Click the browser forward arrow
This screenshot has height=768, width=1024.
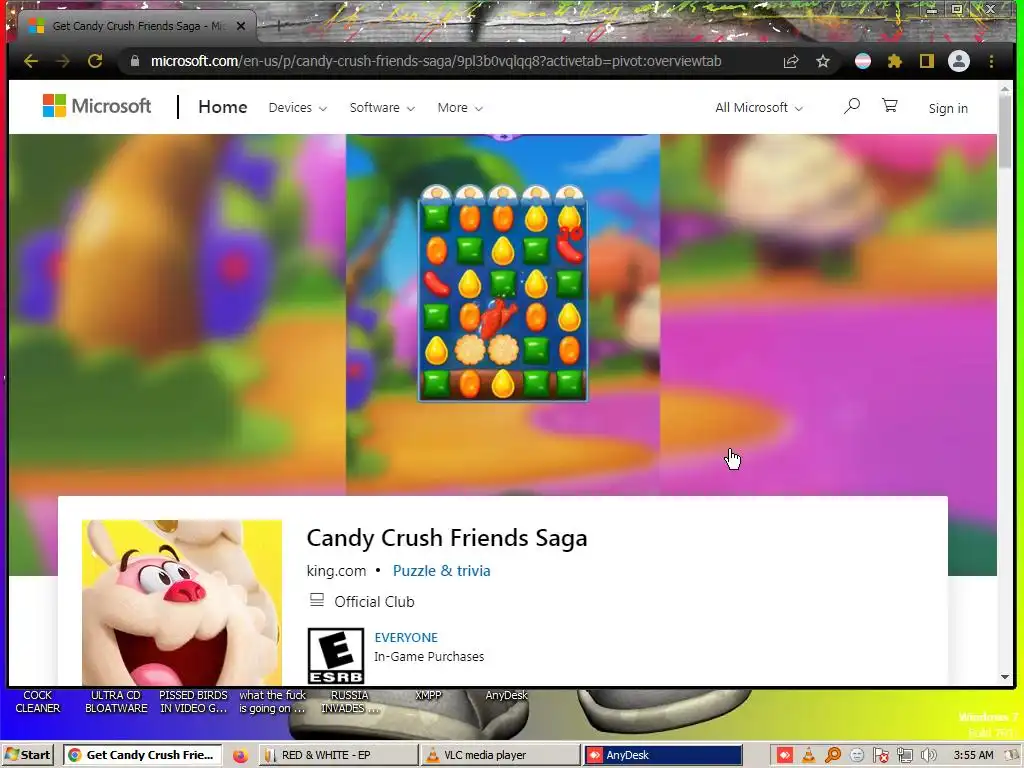tap(63, 61)
